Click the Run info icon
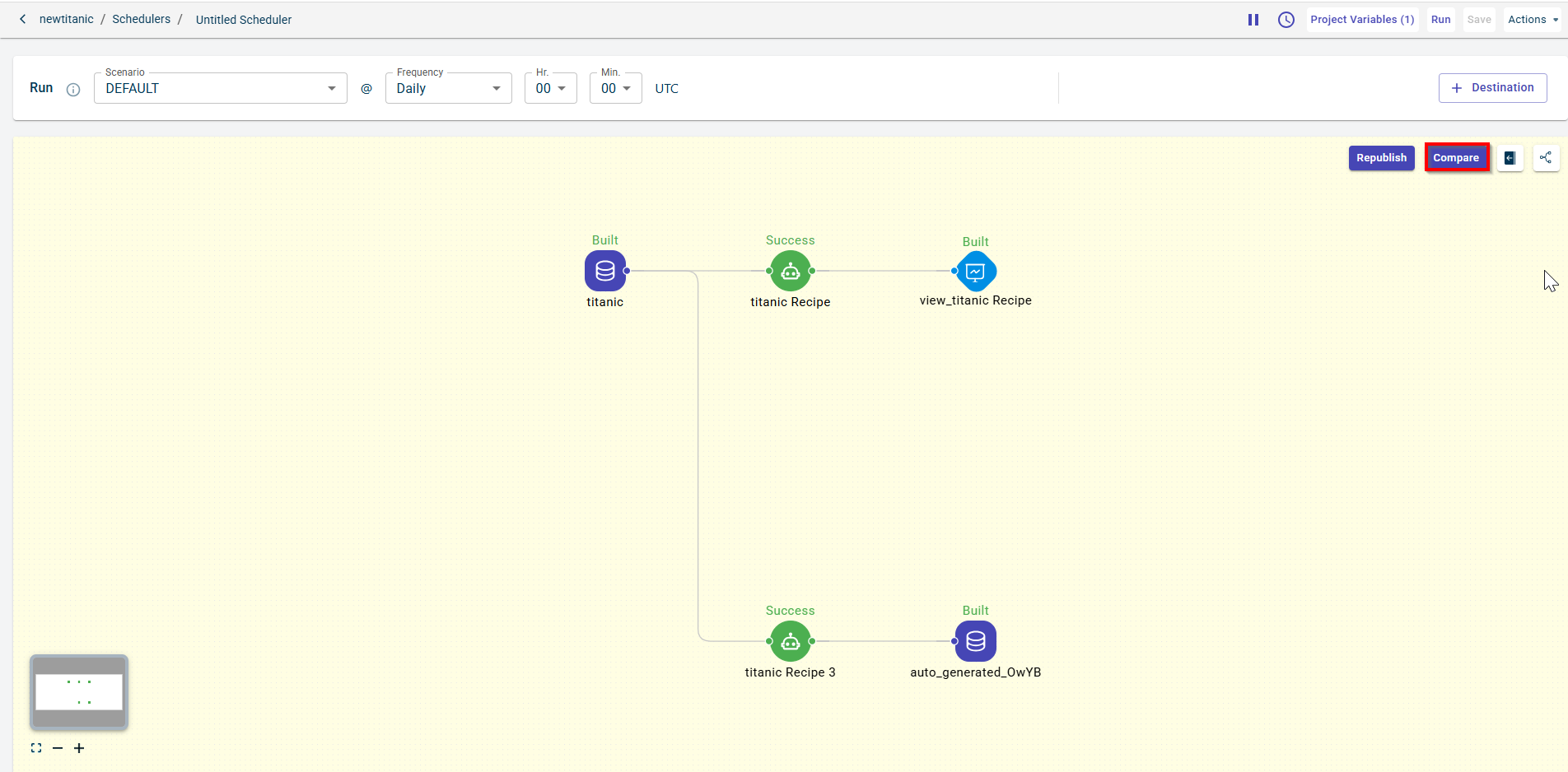This screenshot has height=772, width=1568. (73, 90)
